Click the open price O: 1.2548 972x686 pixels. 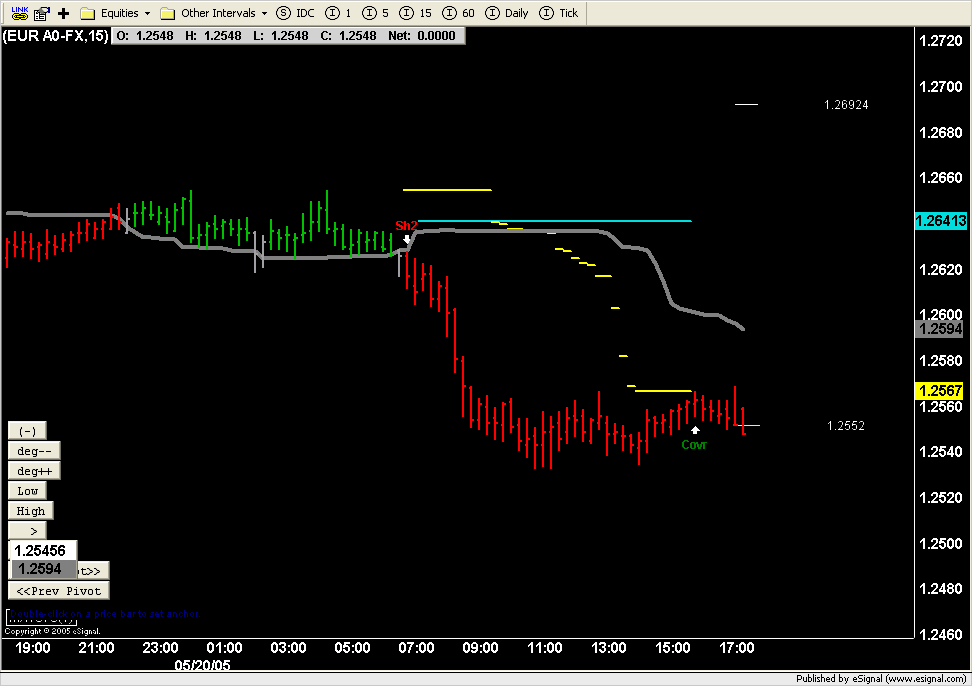145,36
